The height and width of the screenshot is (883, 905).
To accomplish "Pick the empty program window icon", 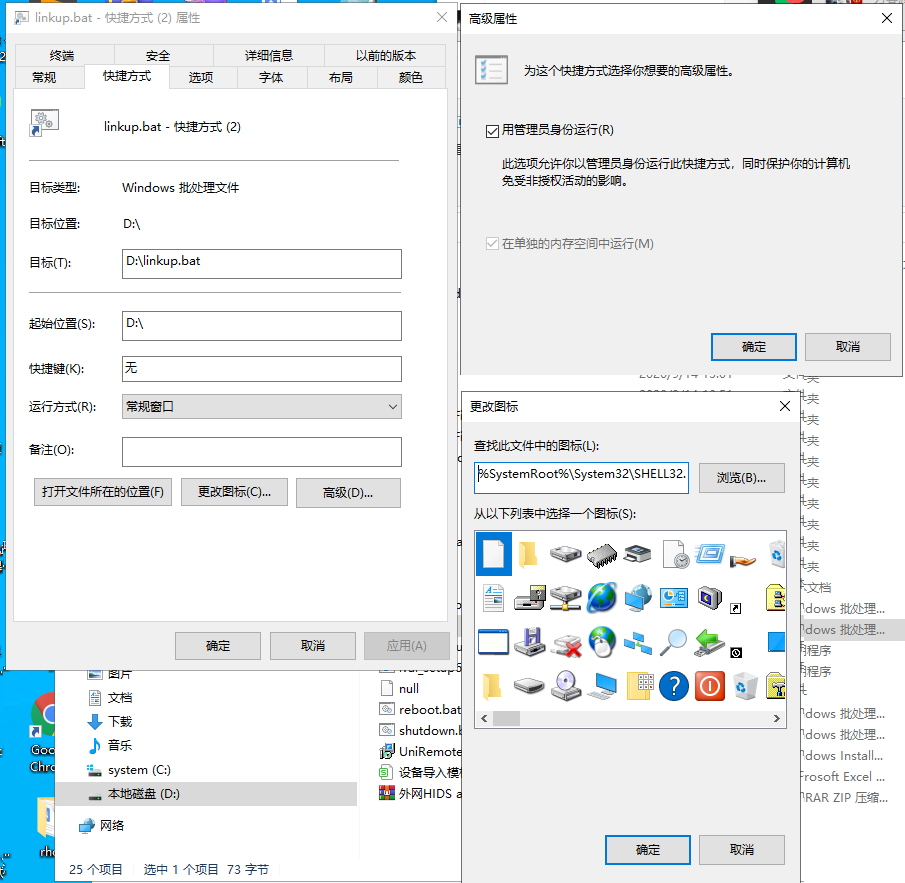I will [493, 642].
